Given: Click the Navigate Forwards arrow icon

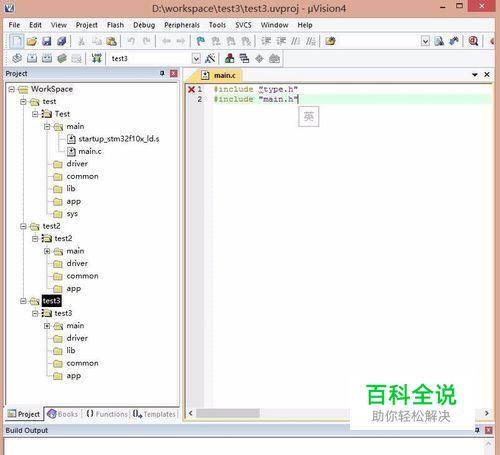Looking at the screenshot, I should tap(181, 41).
